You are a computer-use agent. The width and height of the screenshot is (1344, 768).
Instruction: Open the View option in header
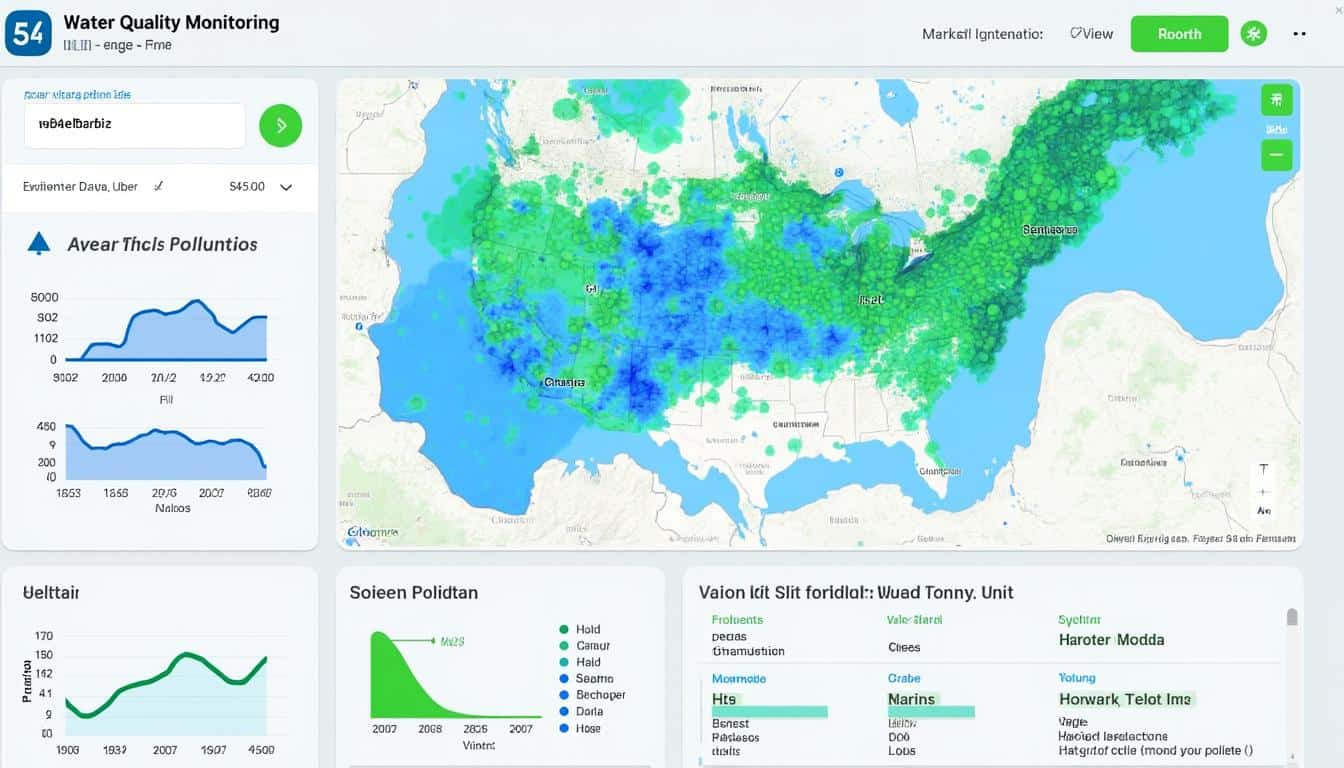tap(1091, 34)
